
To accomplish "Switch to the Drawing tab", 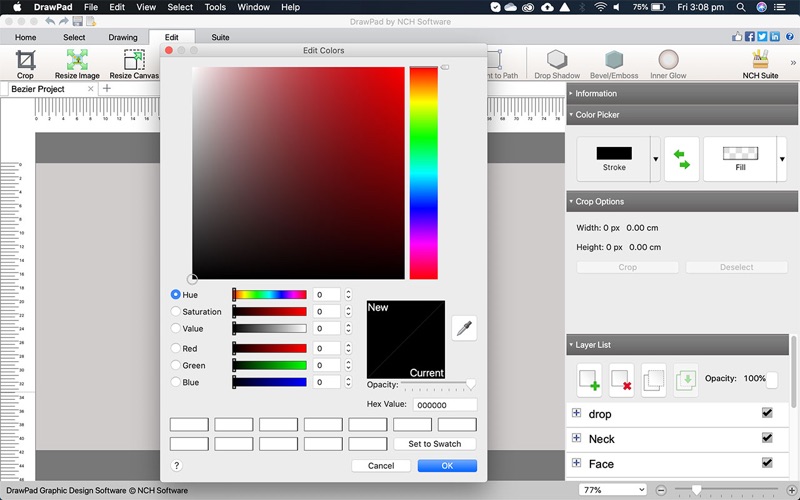I will [x=123, y=38].
